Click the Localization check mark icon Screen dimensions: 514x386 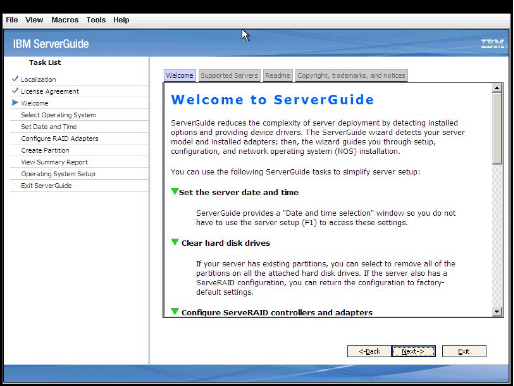(15, 79)
